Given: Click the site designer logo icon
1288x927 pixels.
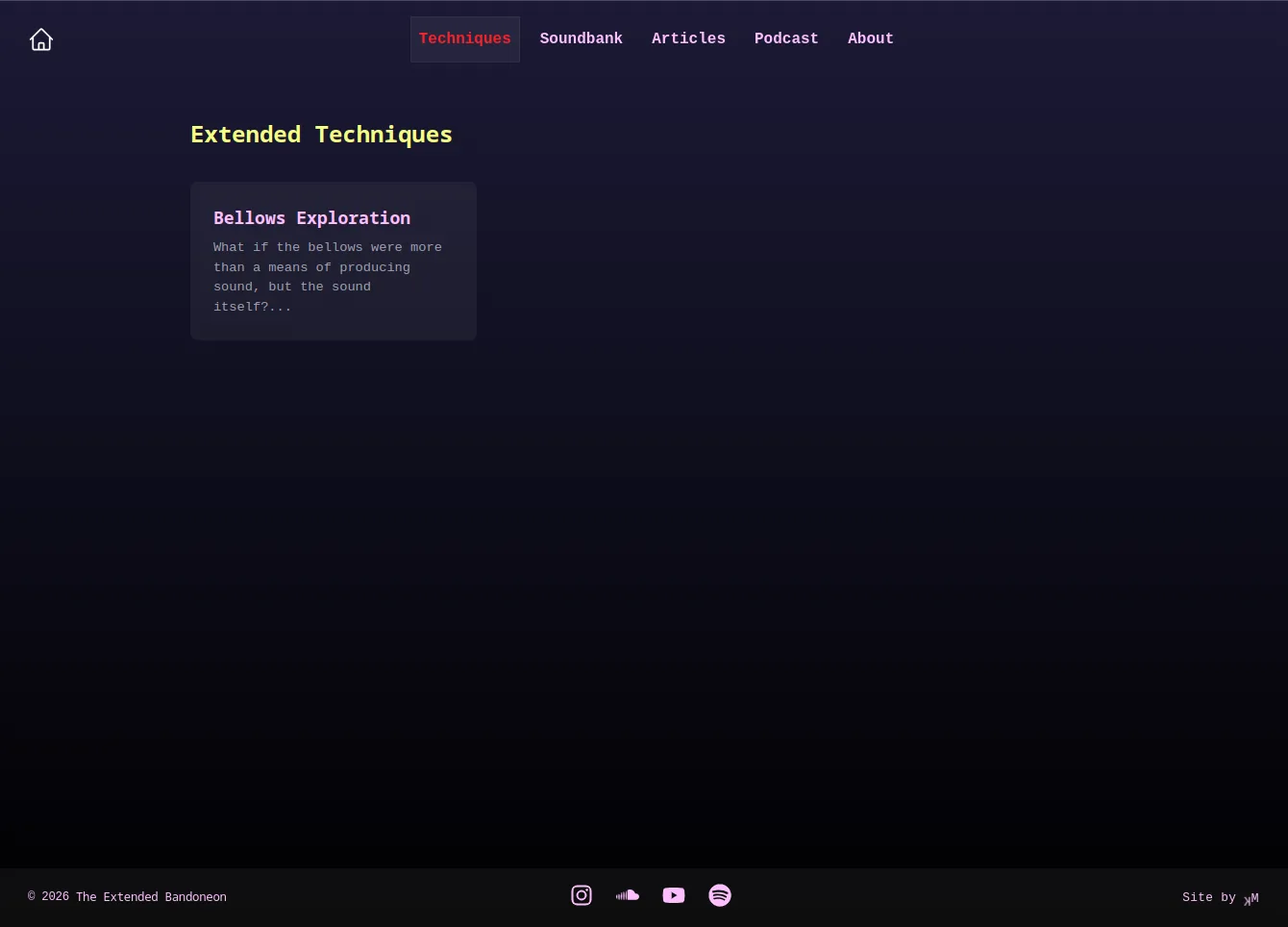Looking at the screenshot, I should pyautogui.click(x=1251, y=898).
